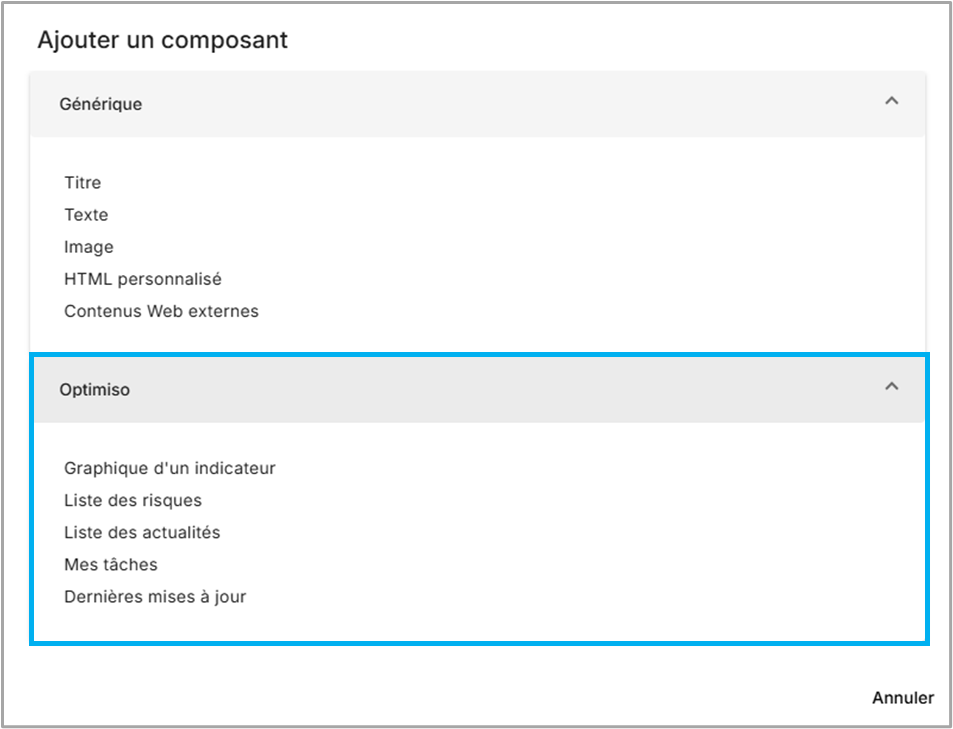Add Contenus Web externes component
Viewport: 953px width, 729px height.
click(161, 311)
